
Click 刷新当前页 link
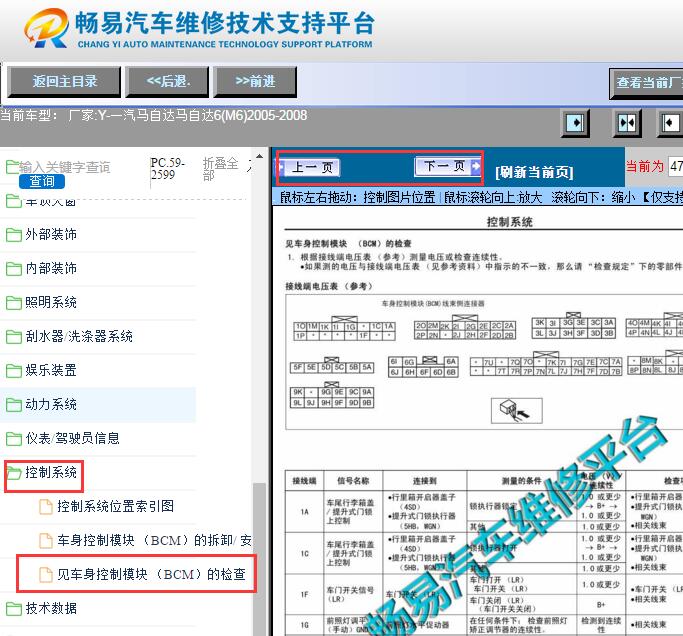tap(534, 173)
